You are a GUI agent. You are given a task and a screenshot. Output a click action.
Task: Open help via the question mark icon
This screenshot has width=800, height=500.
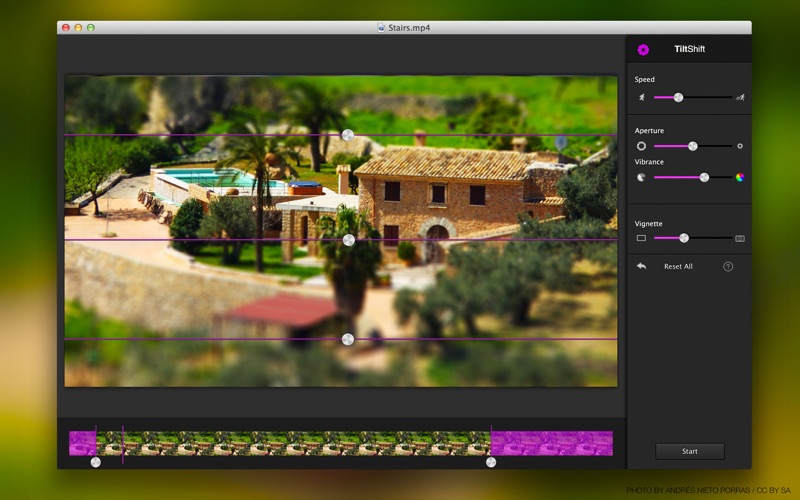pos(728,266)
